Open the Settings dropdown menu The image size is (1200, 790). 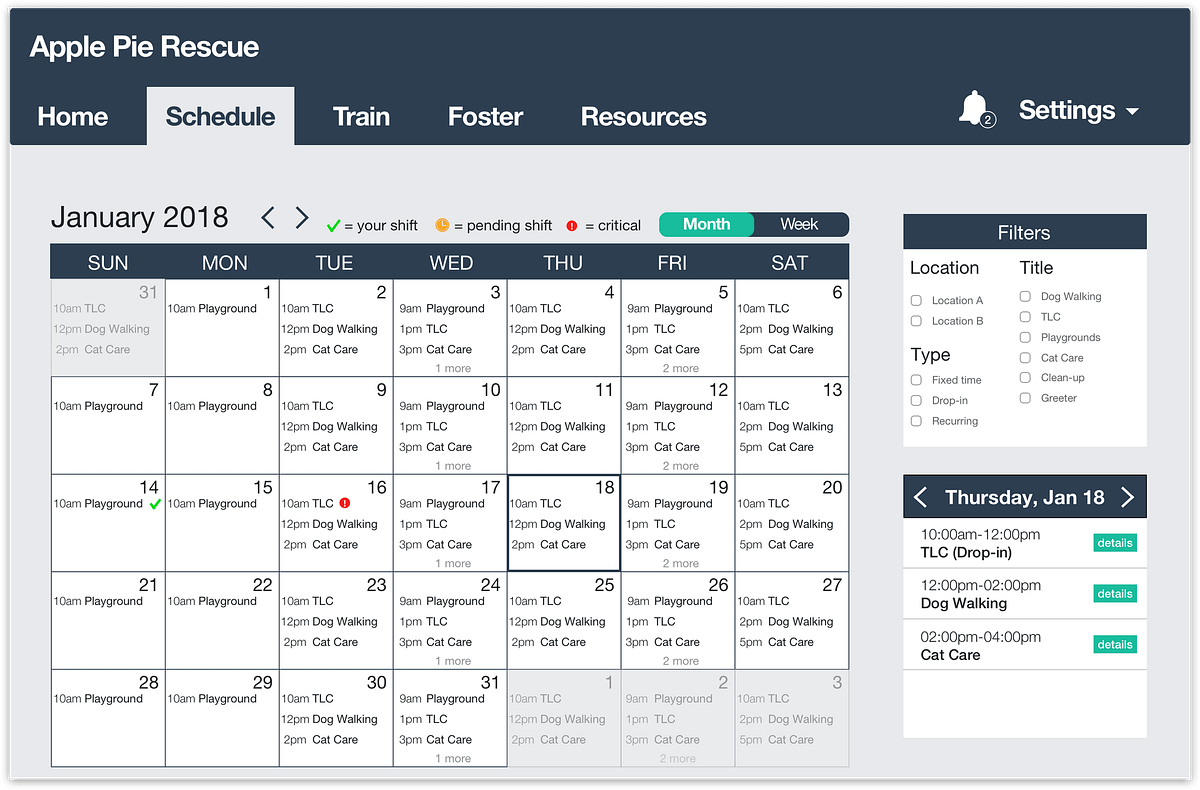click(1078, 111)
